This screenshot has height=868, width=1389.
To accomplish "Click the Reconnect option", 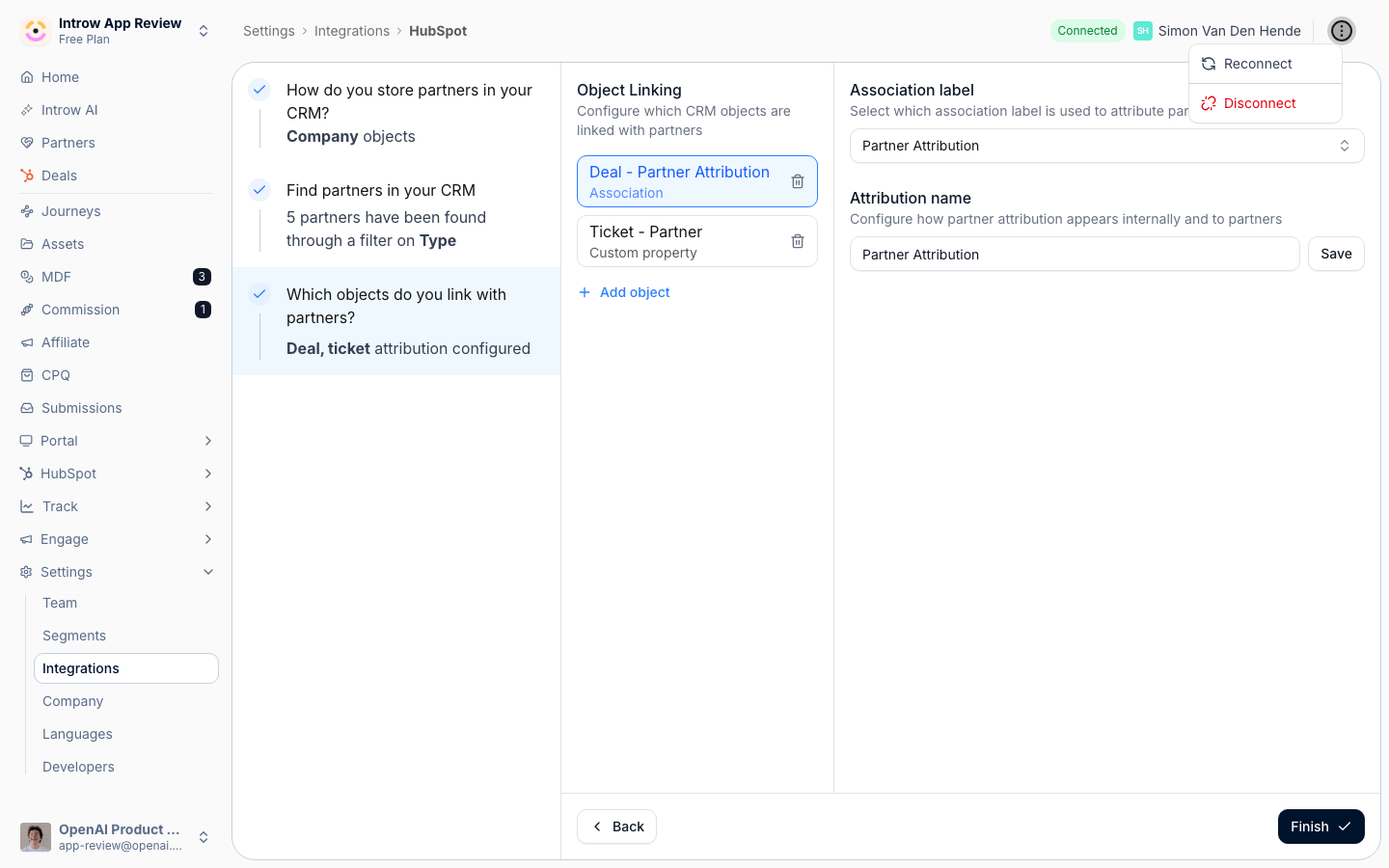I will [x=1266, y=64].
